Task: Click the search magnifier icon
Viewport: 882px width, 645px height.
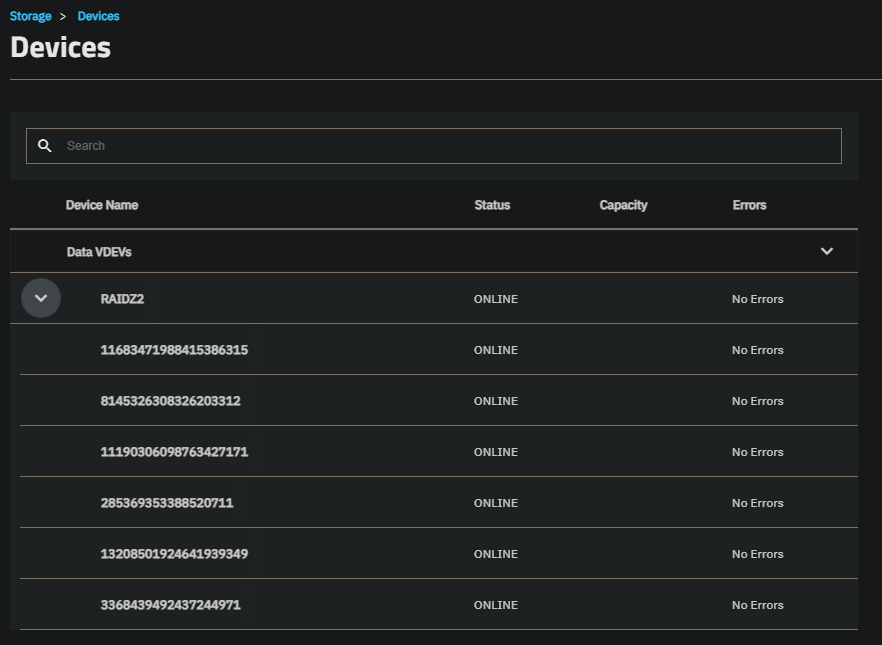Action: pos(45,146)
